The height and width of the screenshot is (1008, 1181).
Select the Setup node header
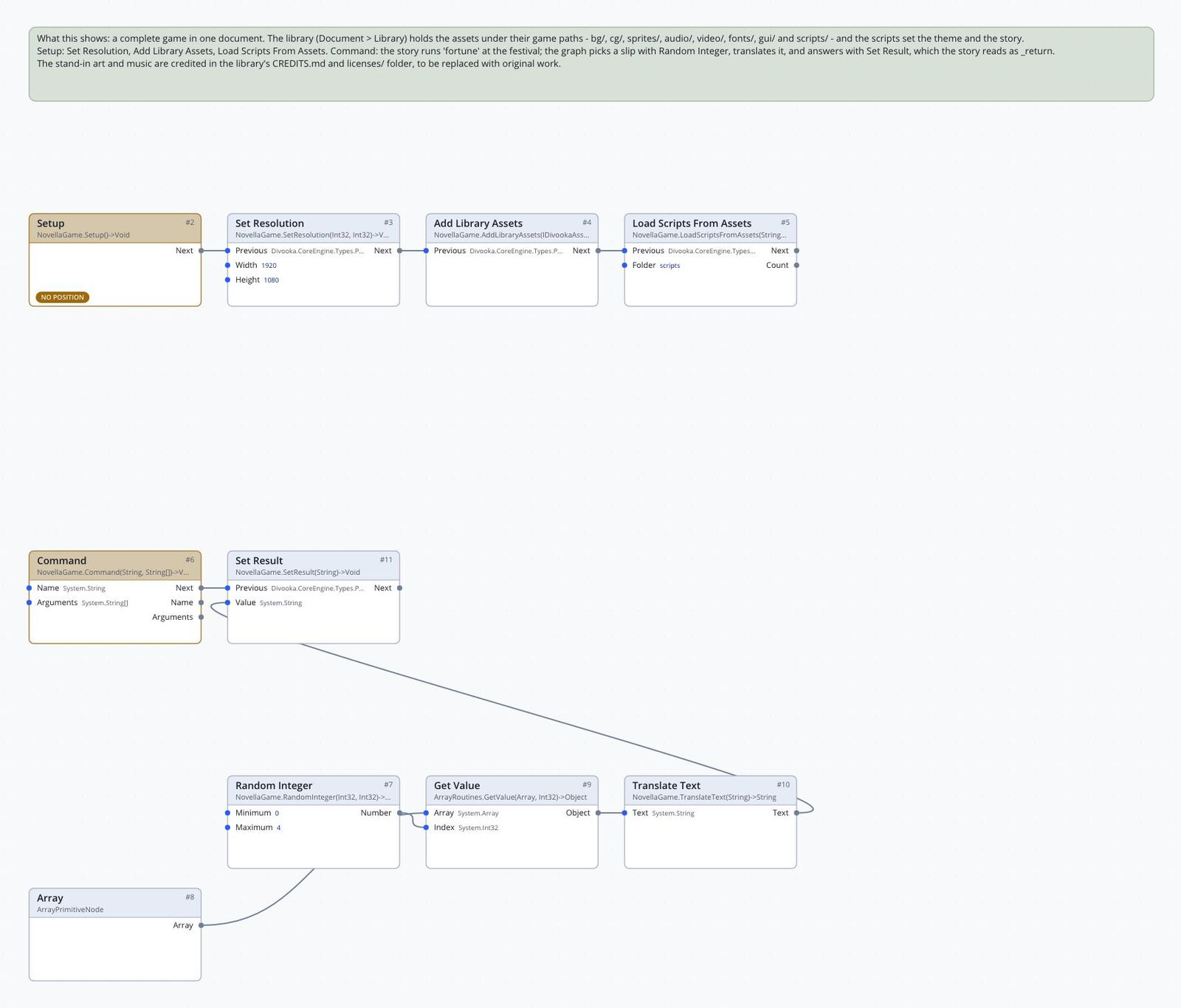(x=115, y=228)
